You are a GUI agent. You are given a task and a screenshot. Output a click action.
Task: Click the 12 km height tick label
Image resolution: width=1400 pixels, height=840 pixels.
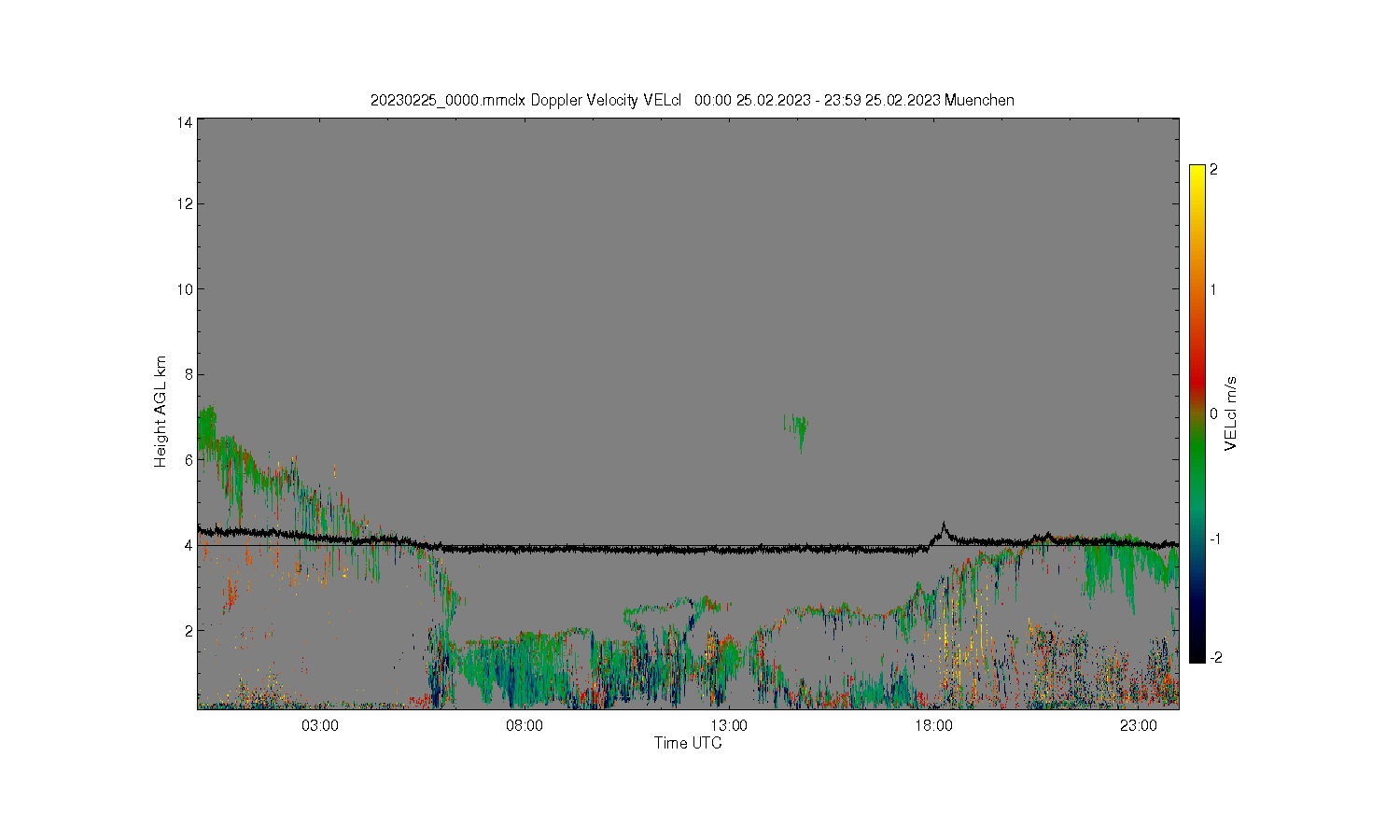point(186,203)
